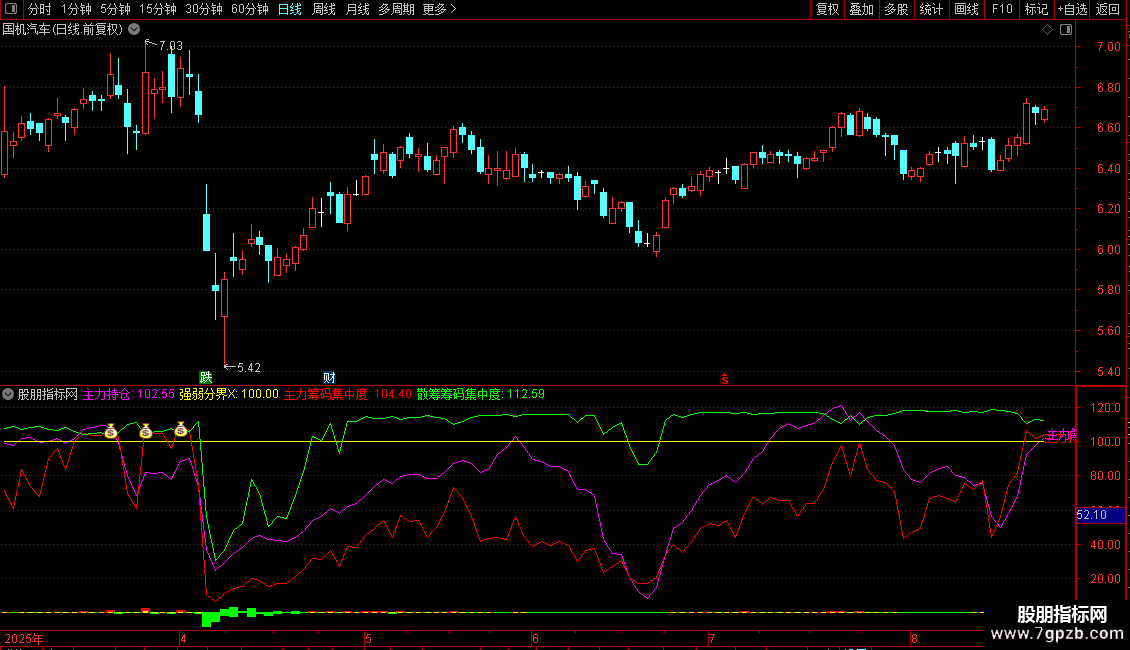Click the 120.0 indicator axis label
1130x650 pixels.
point(1105,408)
